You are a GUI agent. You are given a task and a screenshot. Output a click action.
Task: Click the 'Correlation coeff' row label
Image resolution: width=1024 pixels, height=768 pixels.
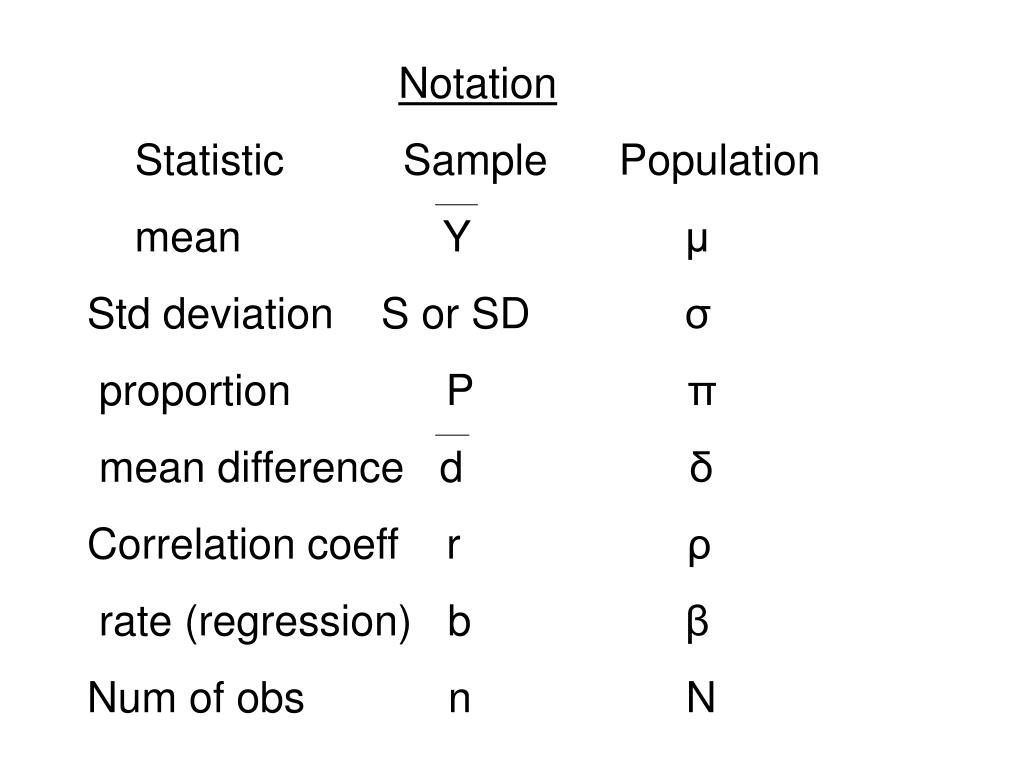[243, 544]
